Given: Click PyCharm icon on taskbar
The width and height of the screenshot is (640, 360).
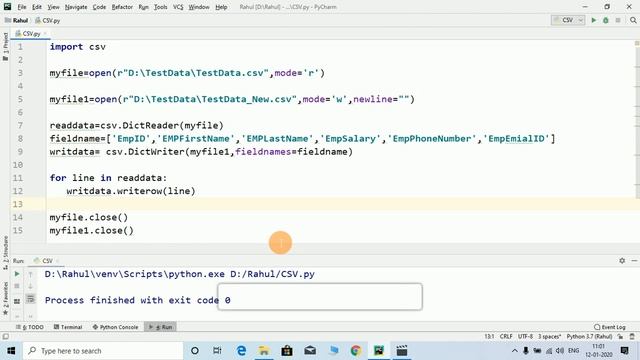Looking at the screenshot, I should click(x=379, y=351).
